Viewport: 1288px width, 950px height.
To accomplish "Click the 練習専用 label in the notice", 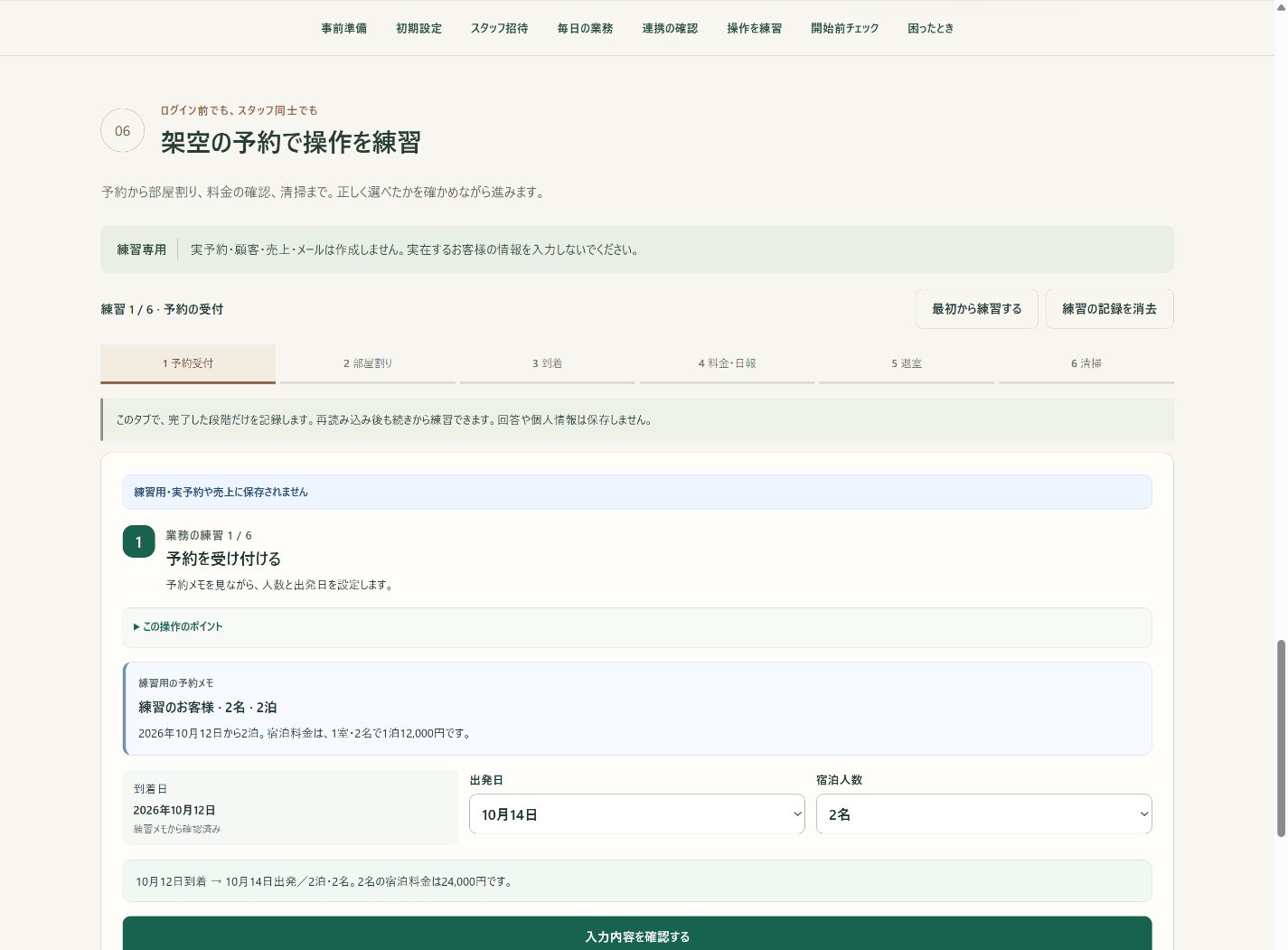I will (141, 249).
